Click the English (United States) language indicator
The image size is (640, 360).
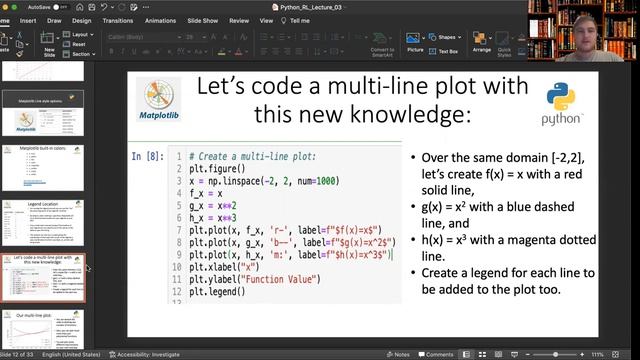(x=71, y=354)
